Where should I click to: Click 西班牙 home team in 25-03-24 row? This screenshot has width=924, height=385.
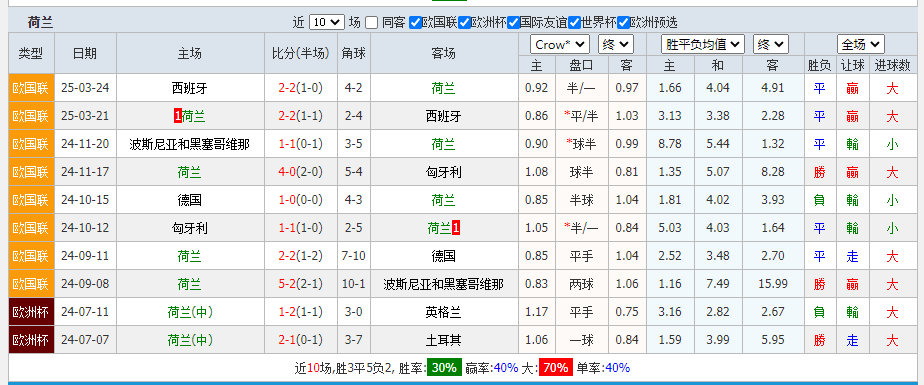(x=190, y=88)
